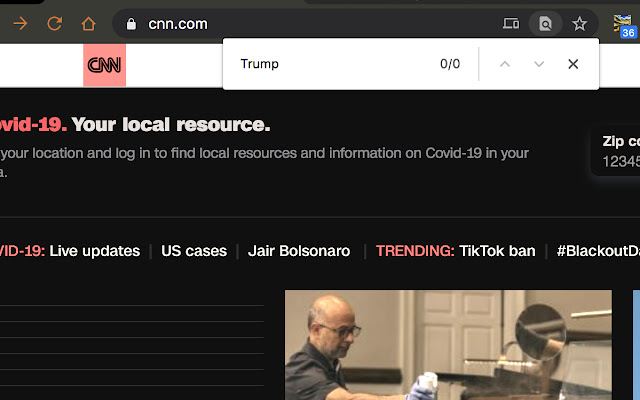Click the Trump search text field
Viewport: 640px width, 400px height.
point(335,64)
